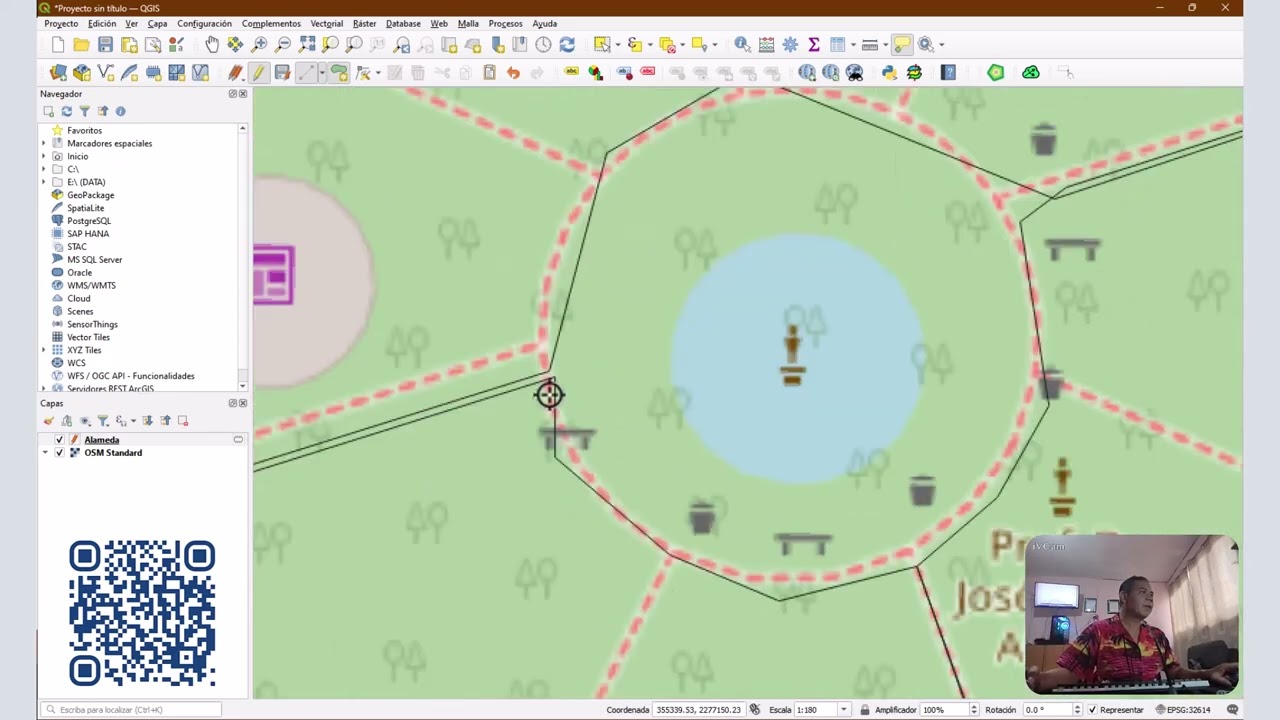Open a project with the folder icon
Screen dimensions: 1280x720
[x=81, y=44]
